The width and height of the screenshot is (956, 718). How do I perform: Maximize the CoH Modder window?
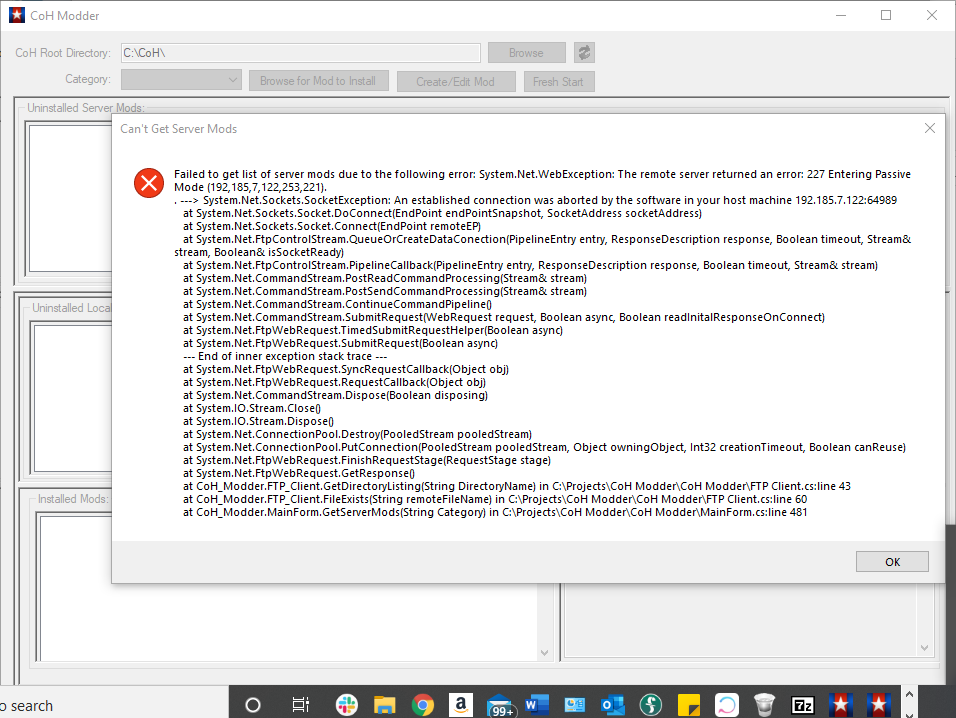click(x=886, y=15)
